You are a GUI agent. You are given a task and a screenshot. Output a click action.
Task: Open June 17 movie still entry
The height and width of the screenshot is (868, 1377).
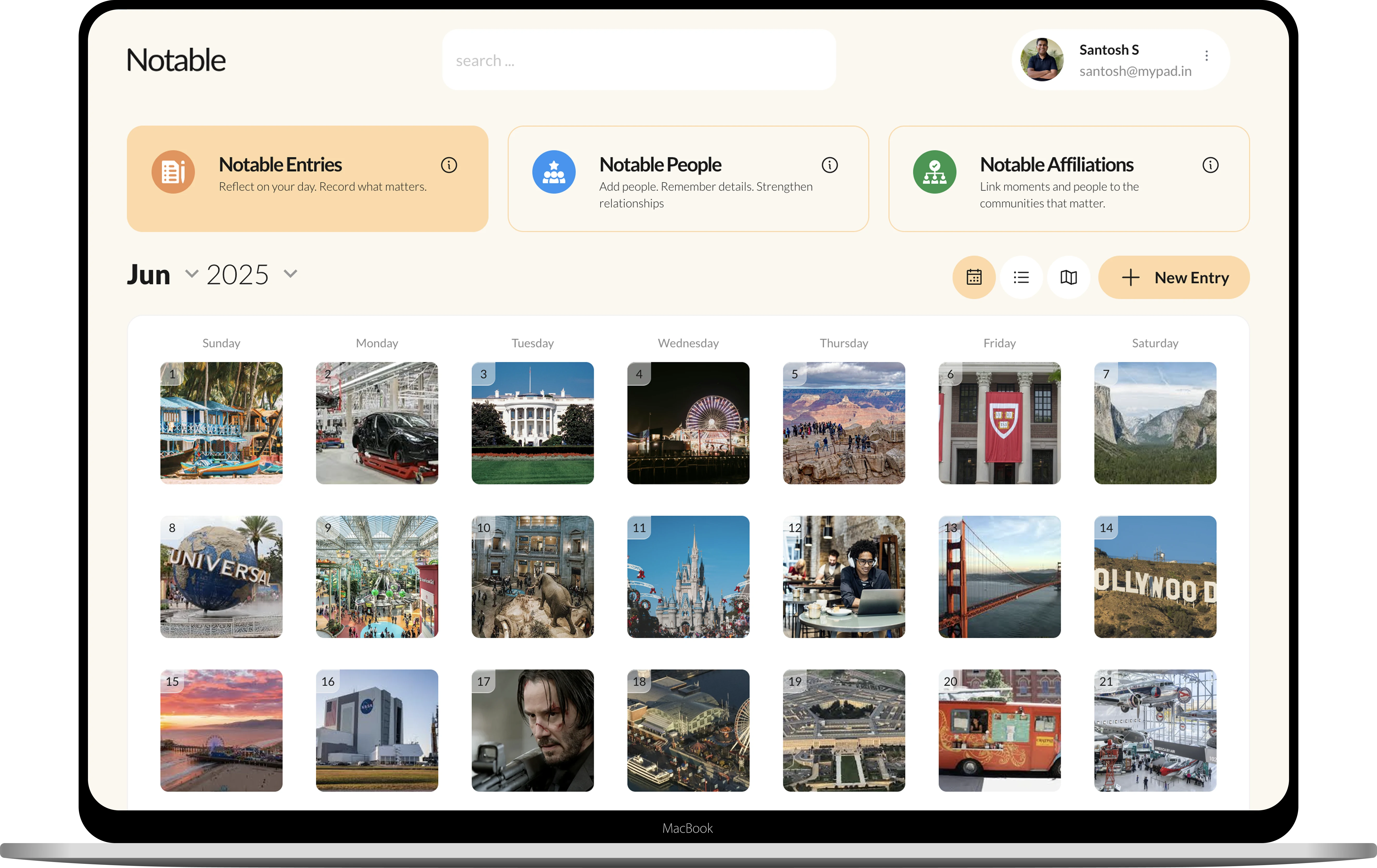(x=532, y=730)
